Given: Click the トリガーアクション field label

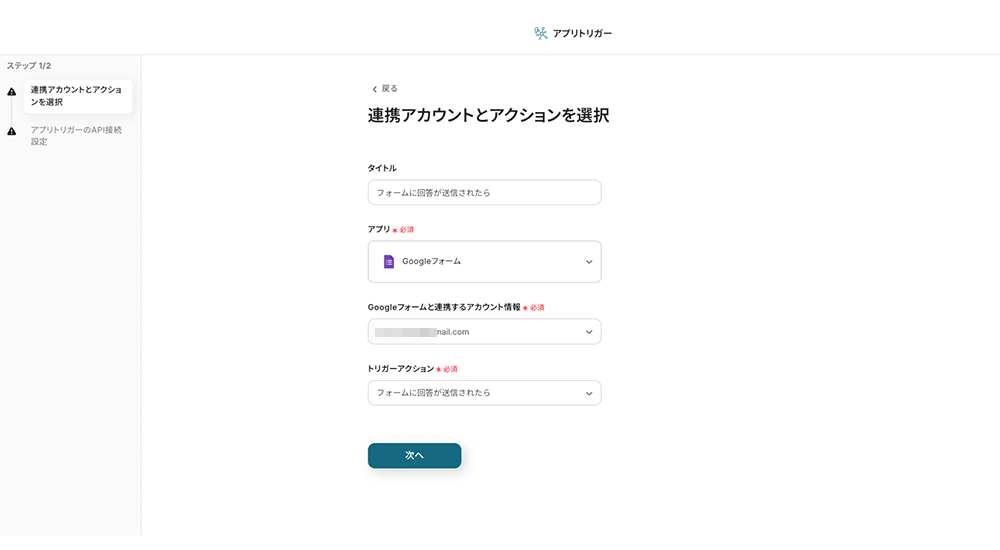Looking at the screenshot, I should coord(400,369).
